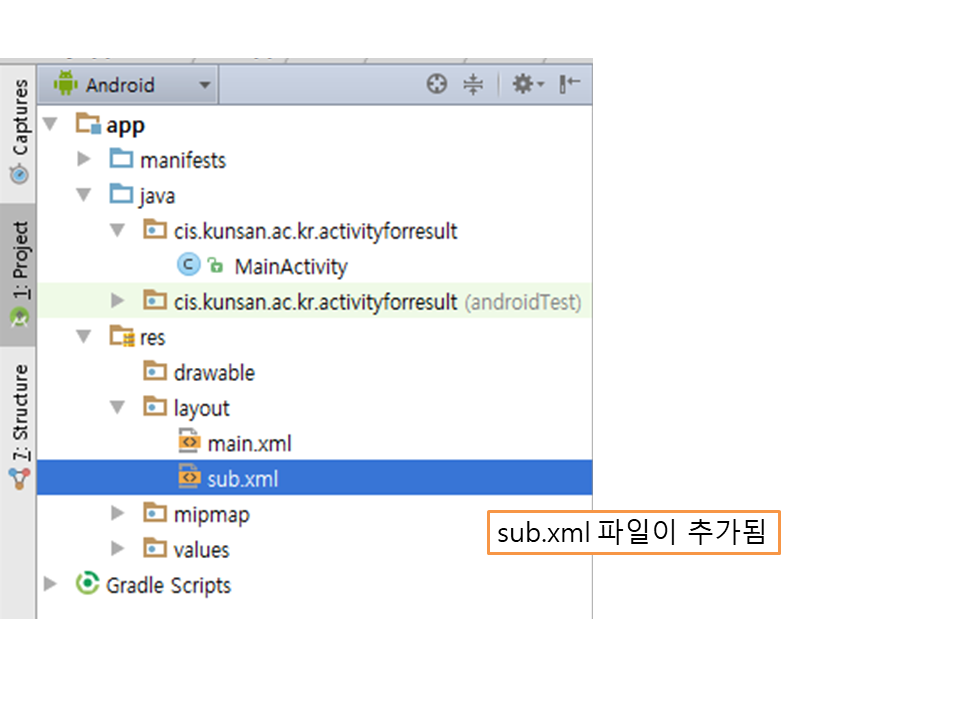Click the MainActivity class icon

(x=187, y=266)
